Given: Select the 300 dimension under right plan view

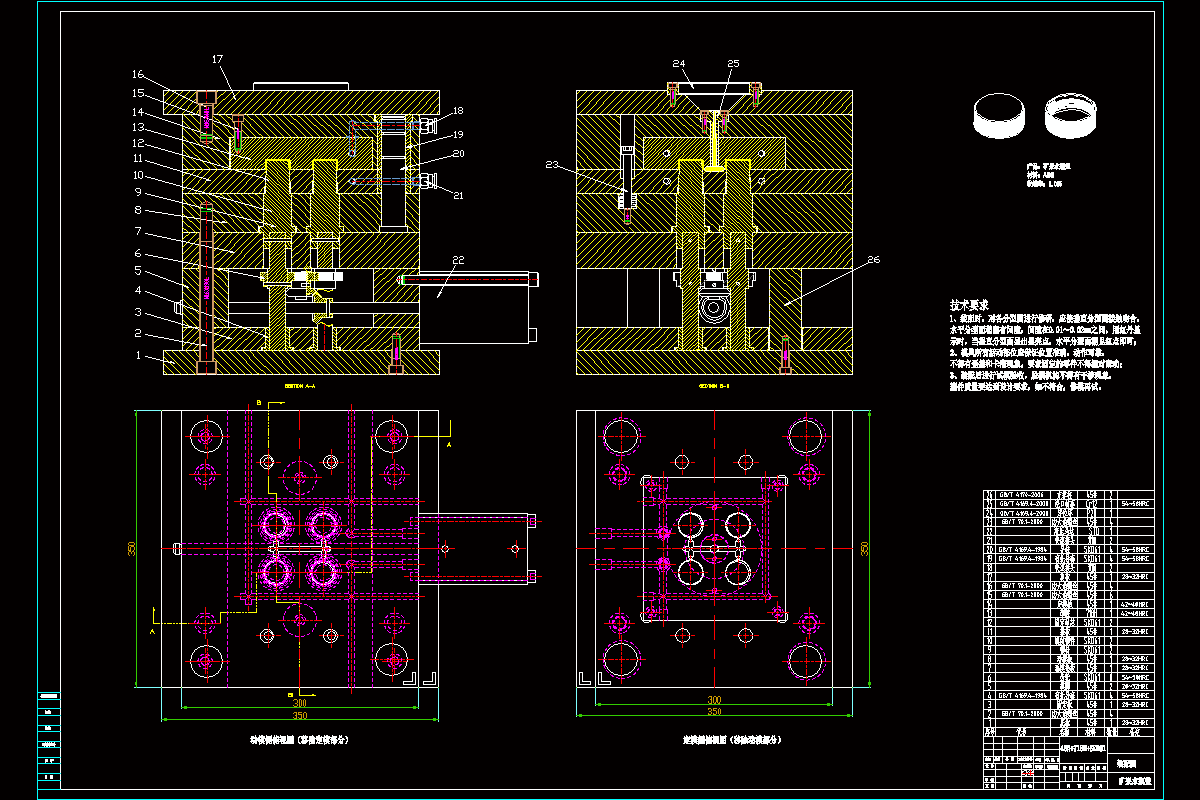Looking at the screenshot, I should (714, 700).
